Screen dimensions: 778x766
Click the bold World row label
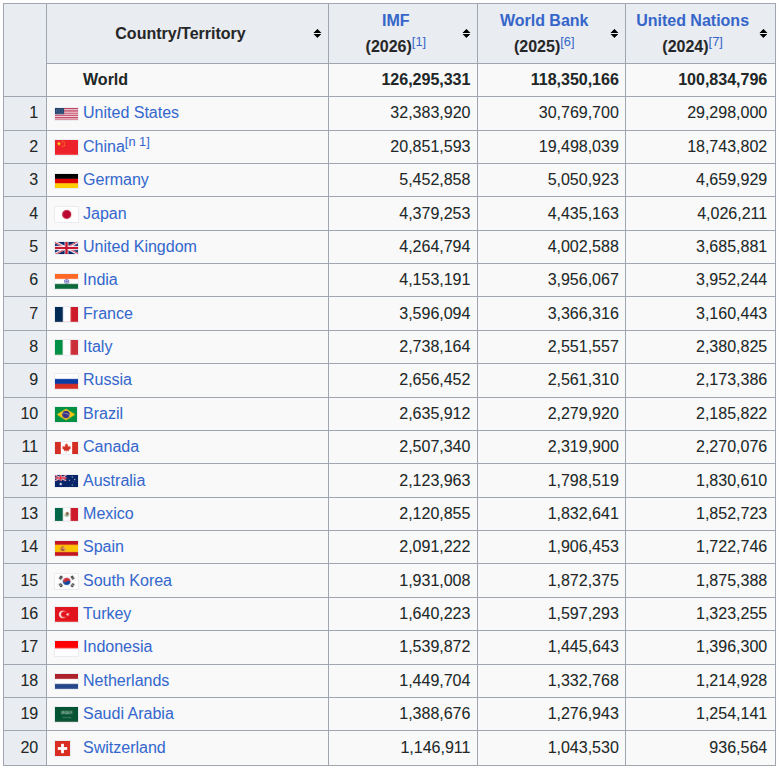[x=105, y=79]
